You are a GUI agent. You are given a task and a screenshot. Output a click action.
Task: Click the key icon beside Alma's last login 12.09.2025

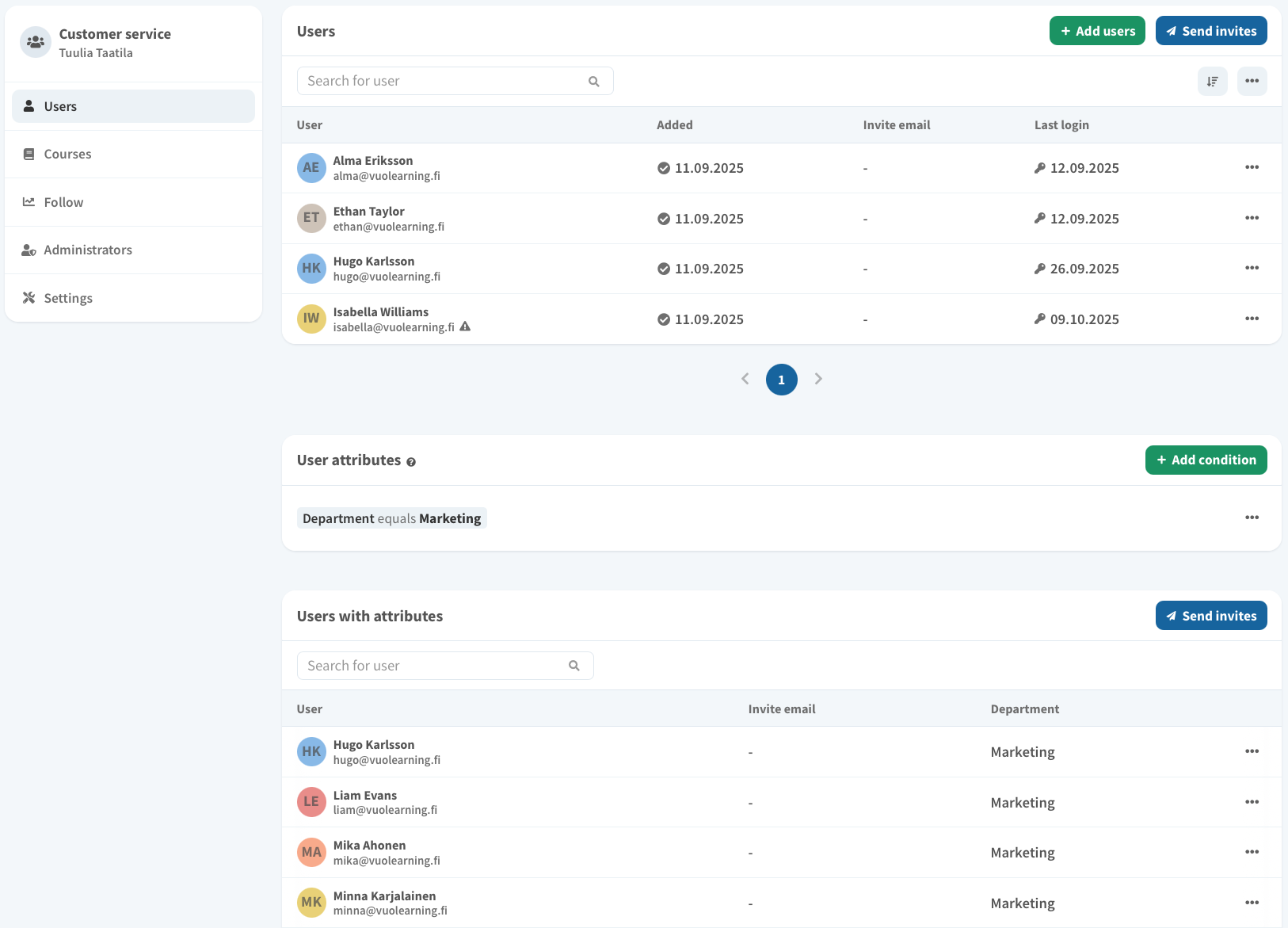point(1040,168)
